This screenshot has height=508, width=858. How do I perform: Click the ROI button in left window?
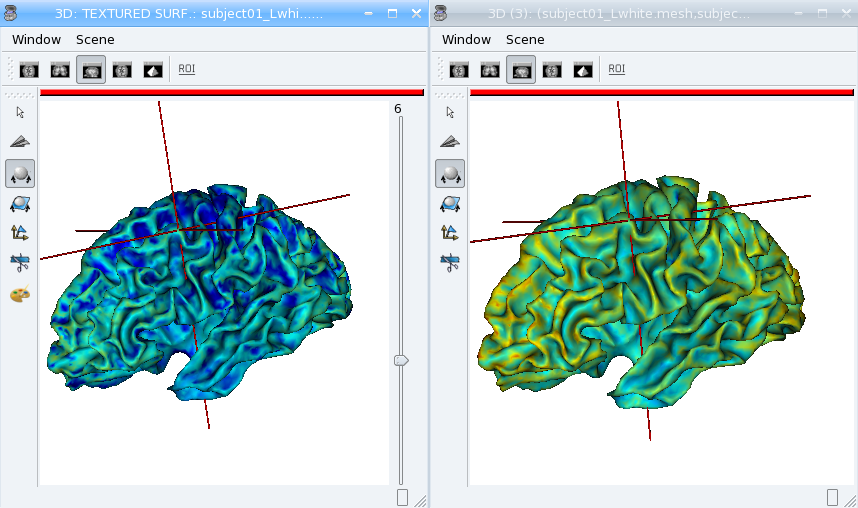(187, 69)
